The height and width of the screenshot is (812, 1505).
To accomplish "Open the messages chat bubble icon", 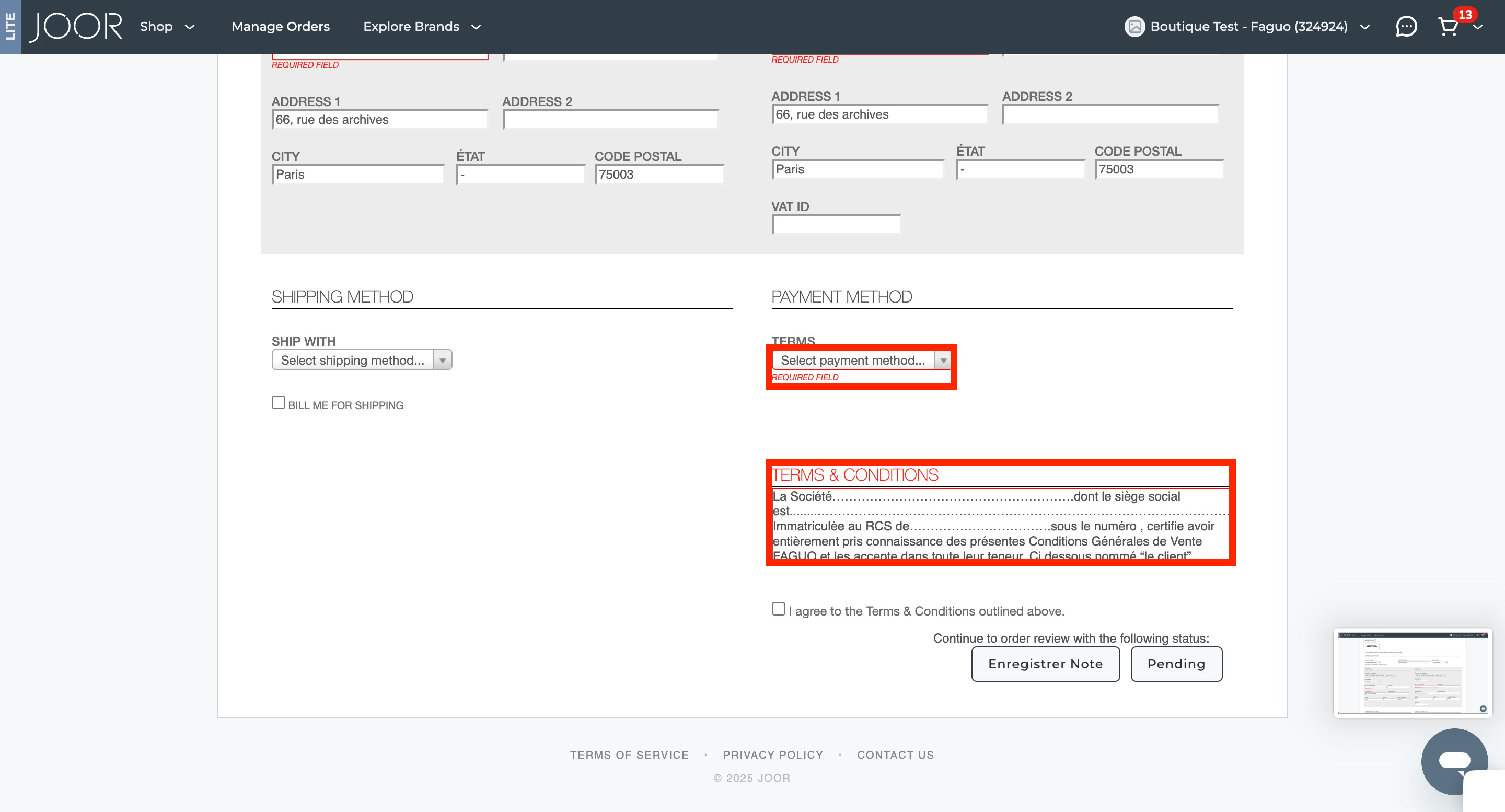I will 1406,26.
